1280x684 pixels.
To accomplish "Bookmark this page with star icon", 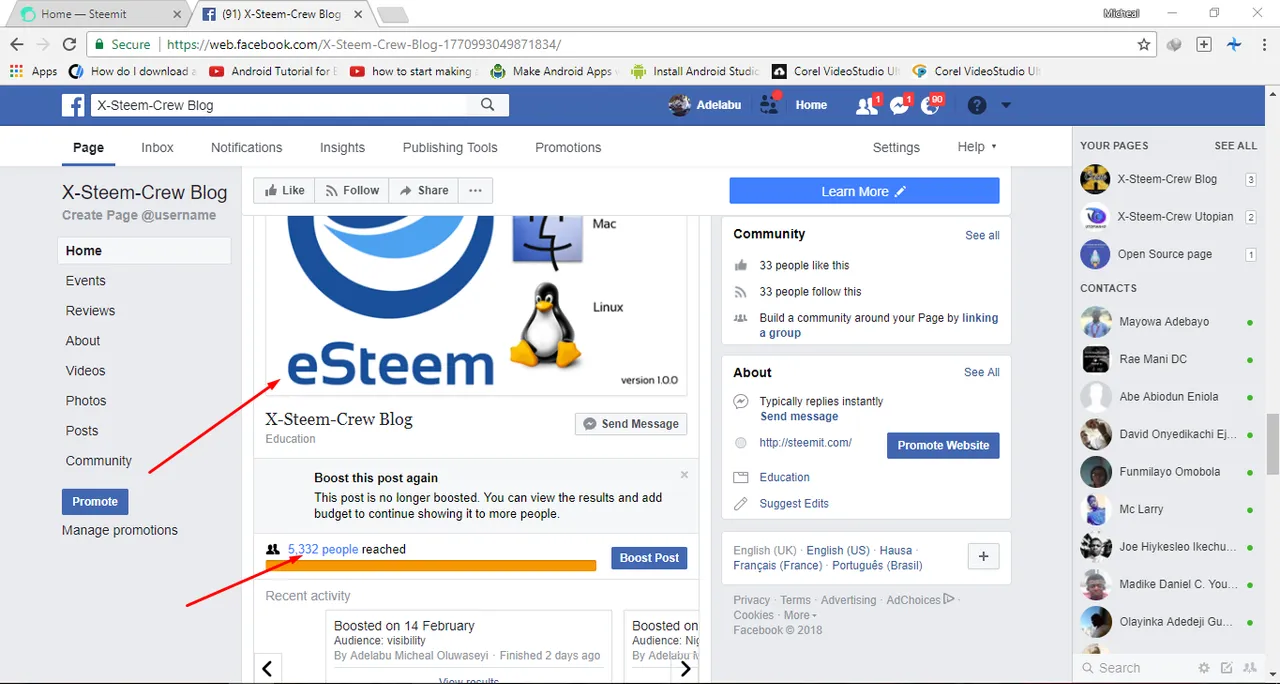I will click(1144, 44).
